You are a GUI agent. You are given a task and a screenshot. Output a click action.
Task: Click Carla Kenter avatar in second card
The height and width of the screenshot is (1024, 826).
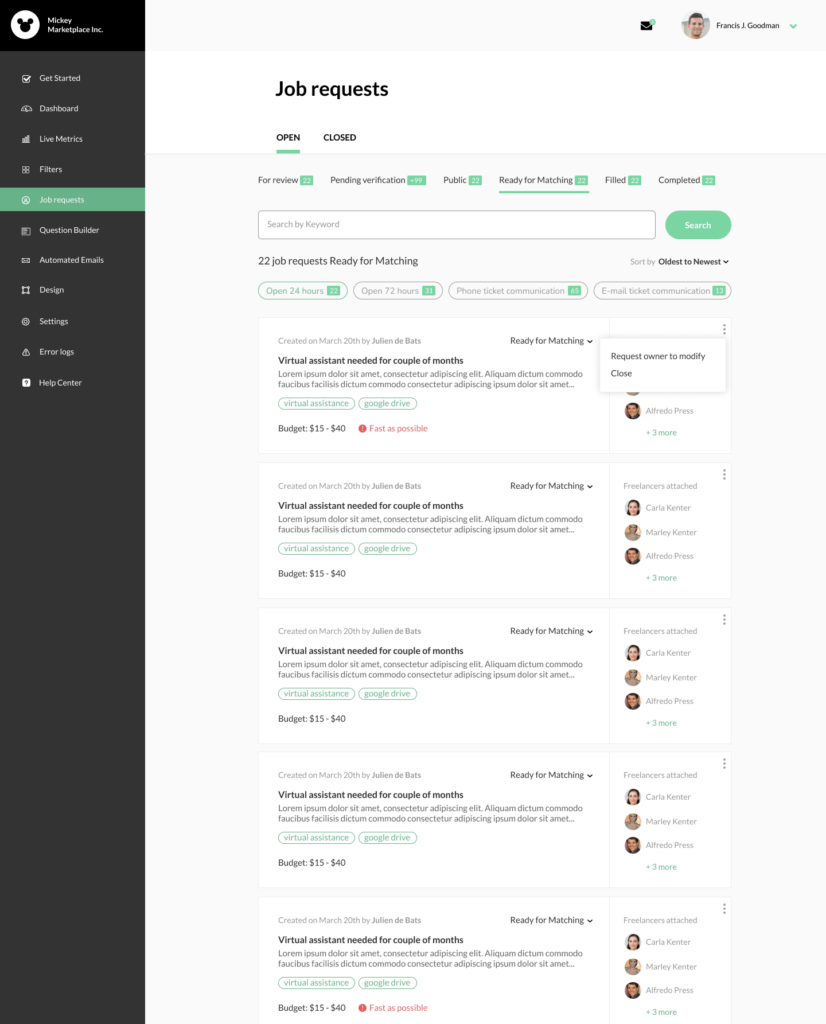(632, 508)
